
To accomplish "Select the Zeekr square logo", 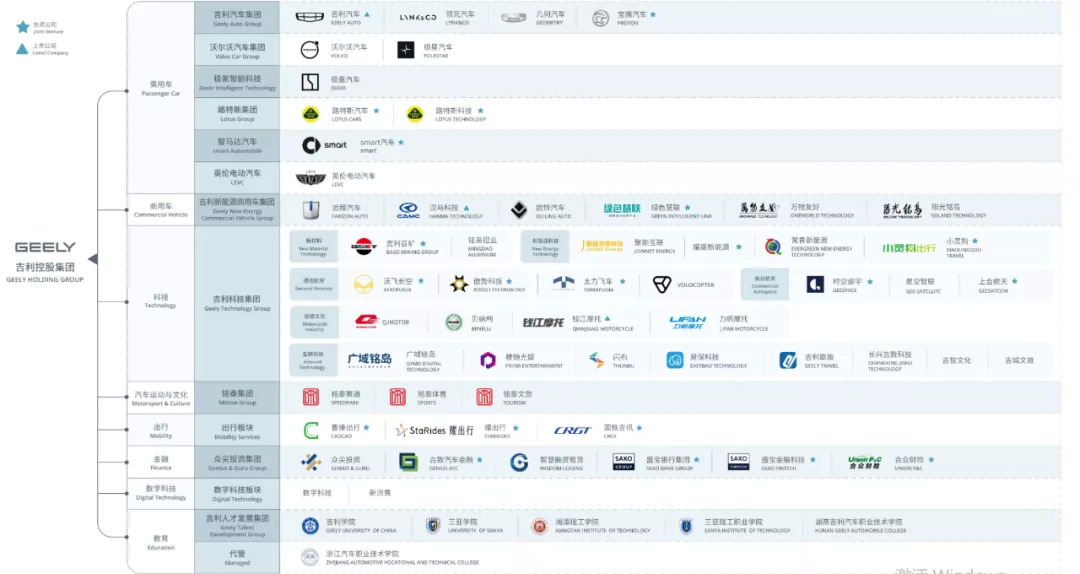I will coord(310,82).
